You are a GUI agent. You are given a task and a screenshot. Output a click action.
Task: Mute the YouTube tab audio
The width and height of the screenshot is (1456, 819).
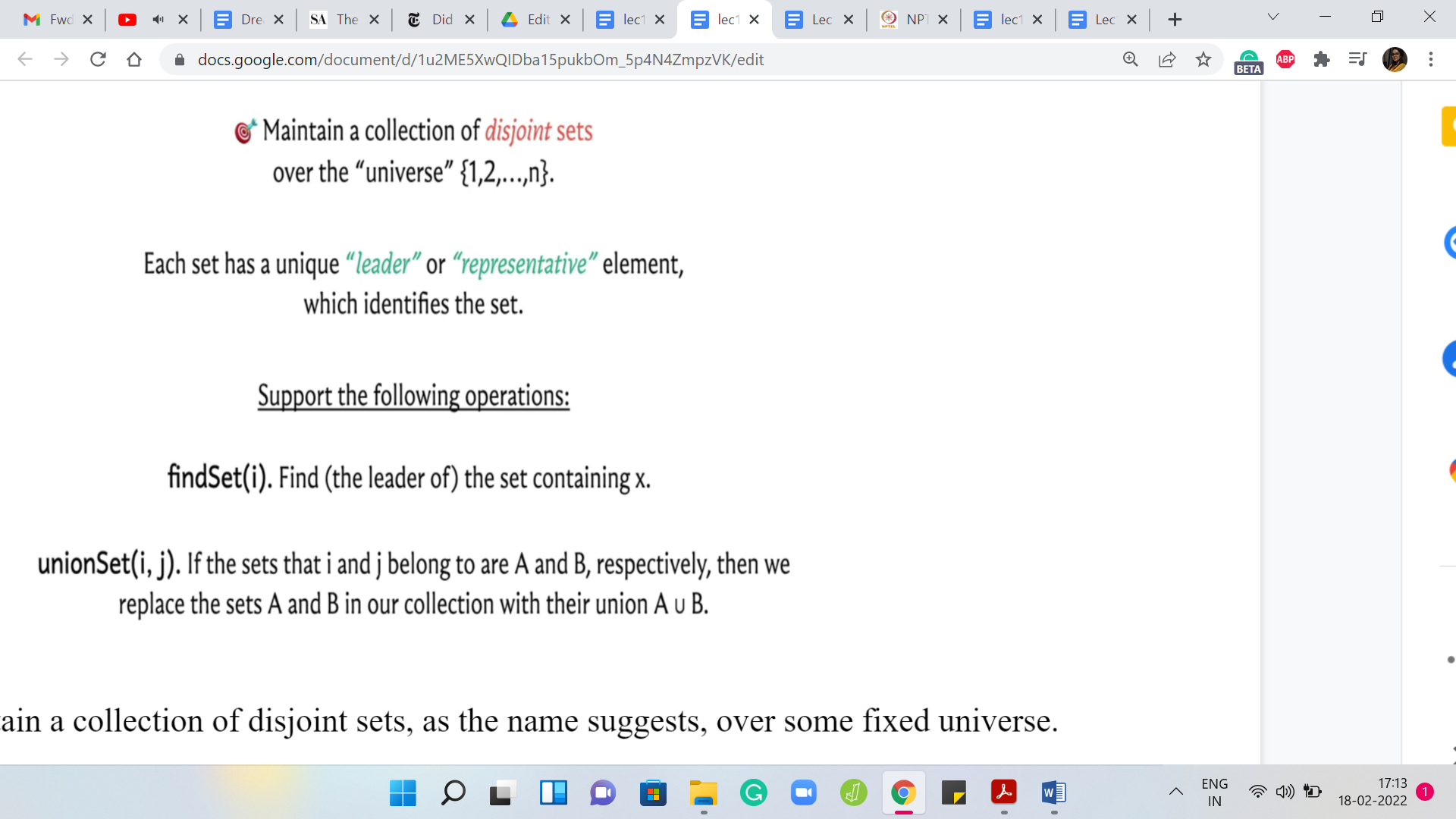click(158, 20)
